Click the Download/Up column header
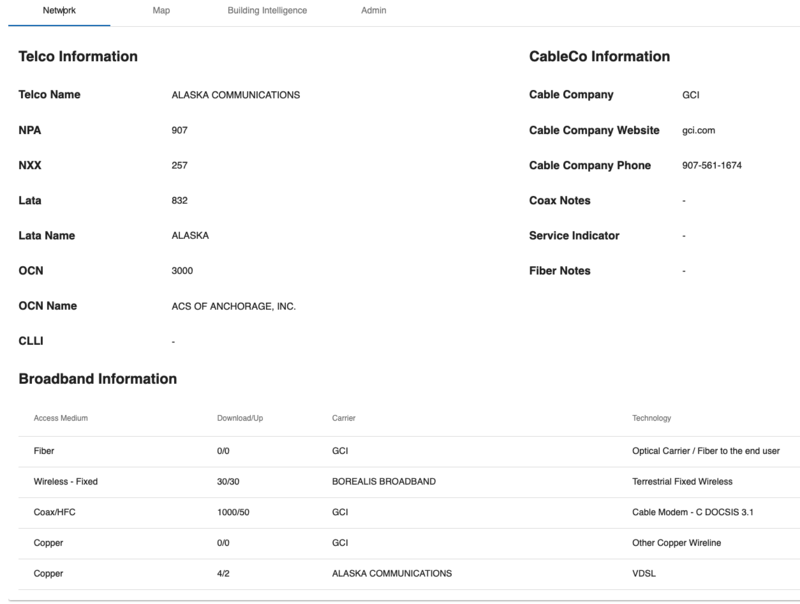The width and height of the screenshot is (800, 604). pyautogui.click(x=241, y=417)
